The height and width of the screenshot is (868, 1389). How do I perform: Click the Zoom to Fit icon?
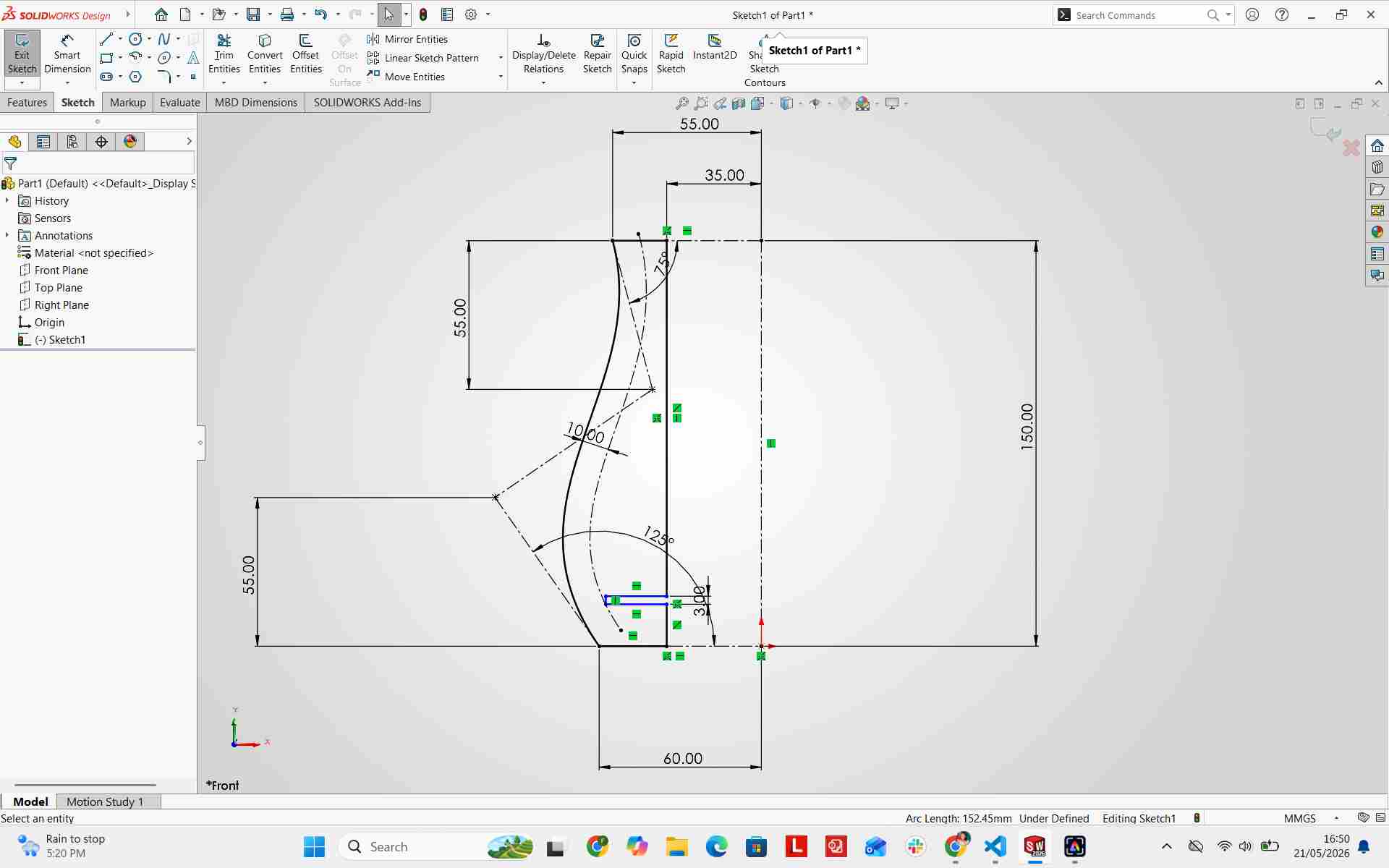click(681, 103)
